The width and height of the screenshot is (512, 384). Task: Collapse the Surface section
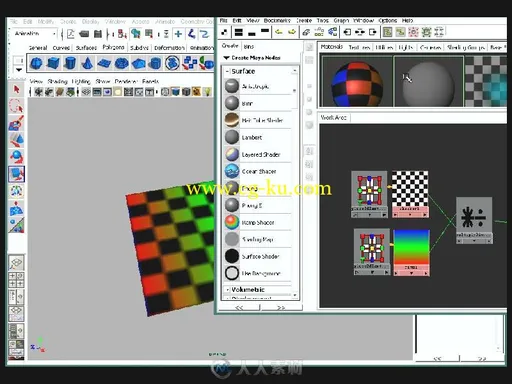pyautogui.click(x=227, y=71)
